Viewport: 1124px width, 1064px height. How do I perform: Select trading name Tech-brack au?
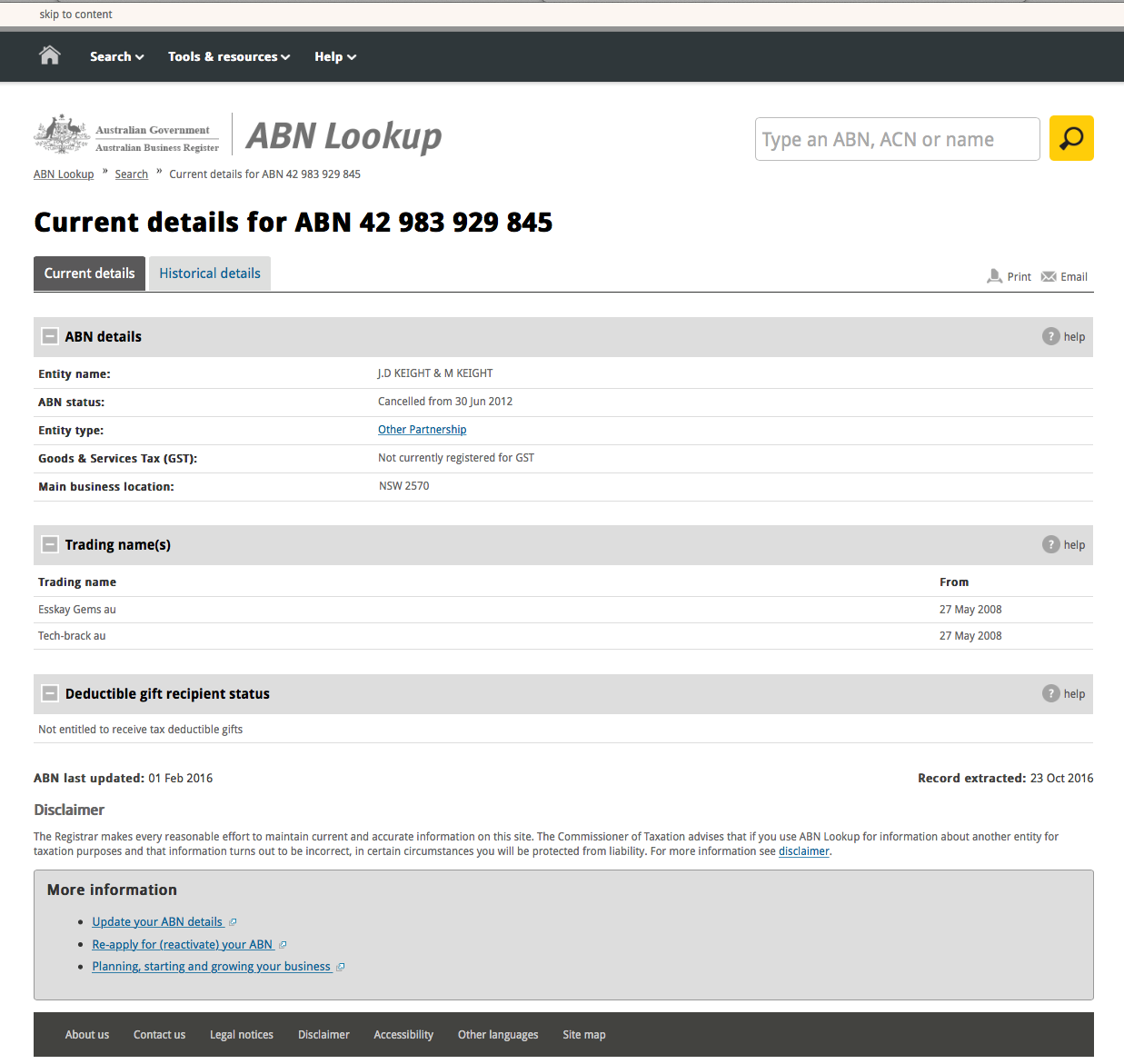[x=72, y=636]
